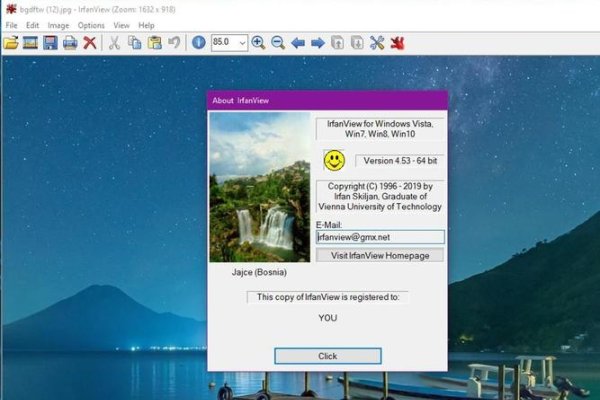Image resolution: width=600 pixels, height=400 pixels.
Task: Click the red Delete X icon
Action: 90,43
